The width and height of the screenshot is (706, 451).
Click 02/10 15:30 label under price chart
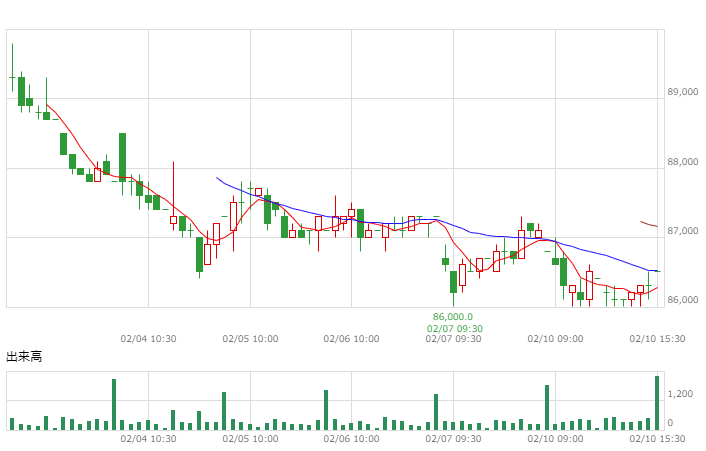tap(657, 339)
